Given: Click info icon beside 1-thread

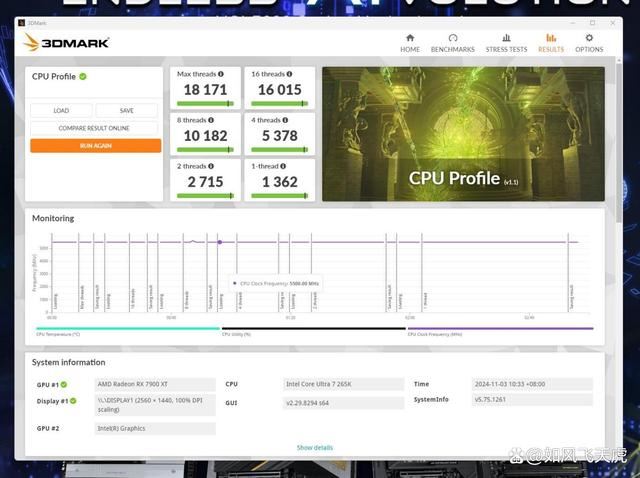Looking at the screenshot, I should 283,166.
